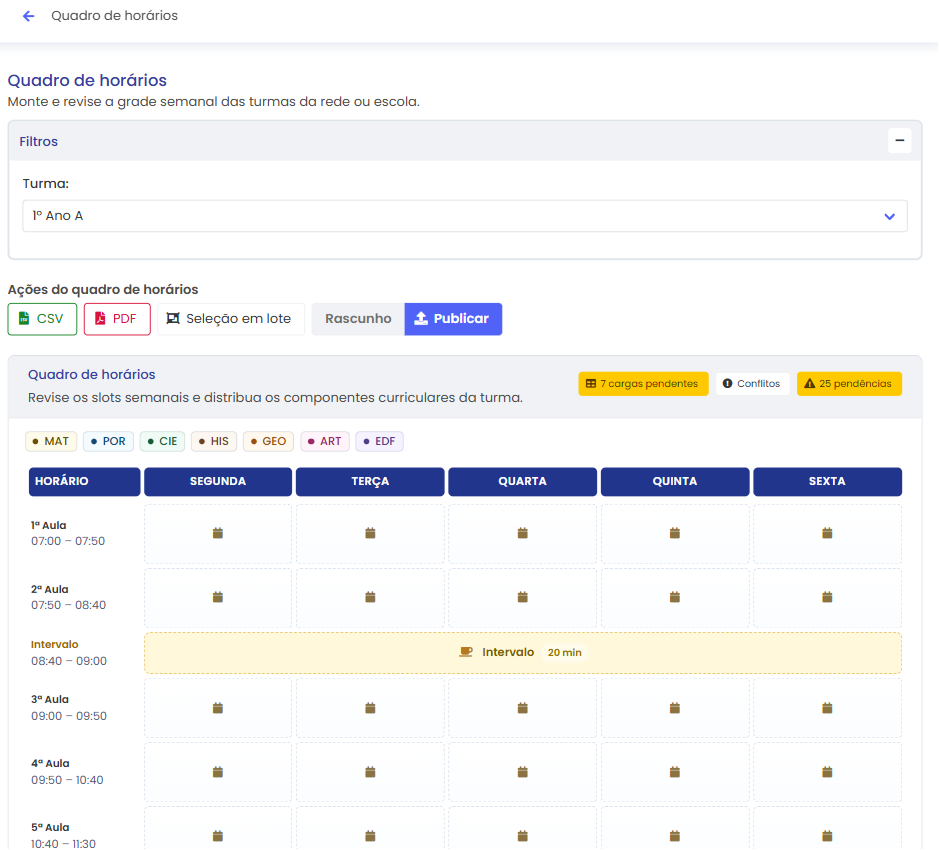The width and height of the screenshot is (939, 850).
Task: Select the GEO subject chip
Action: (268, 441)
